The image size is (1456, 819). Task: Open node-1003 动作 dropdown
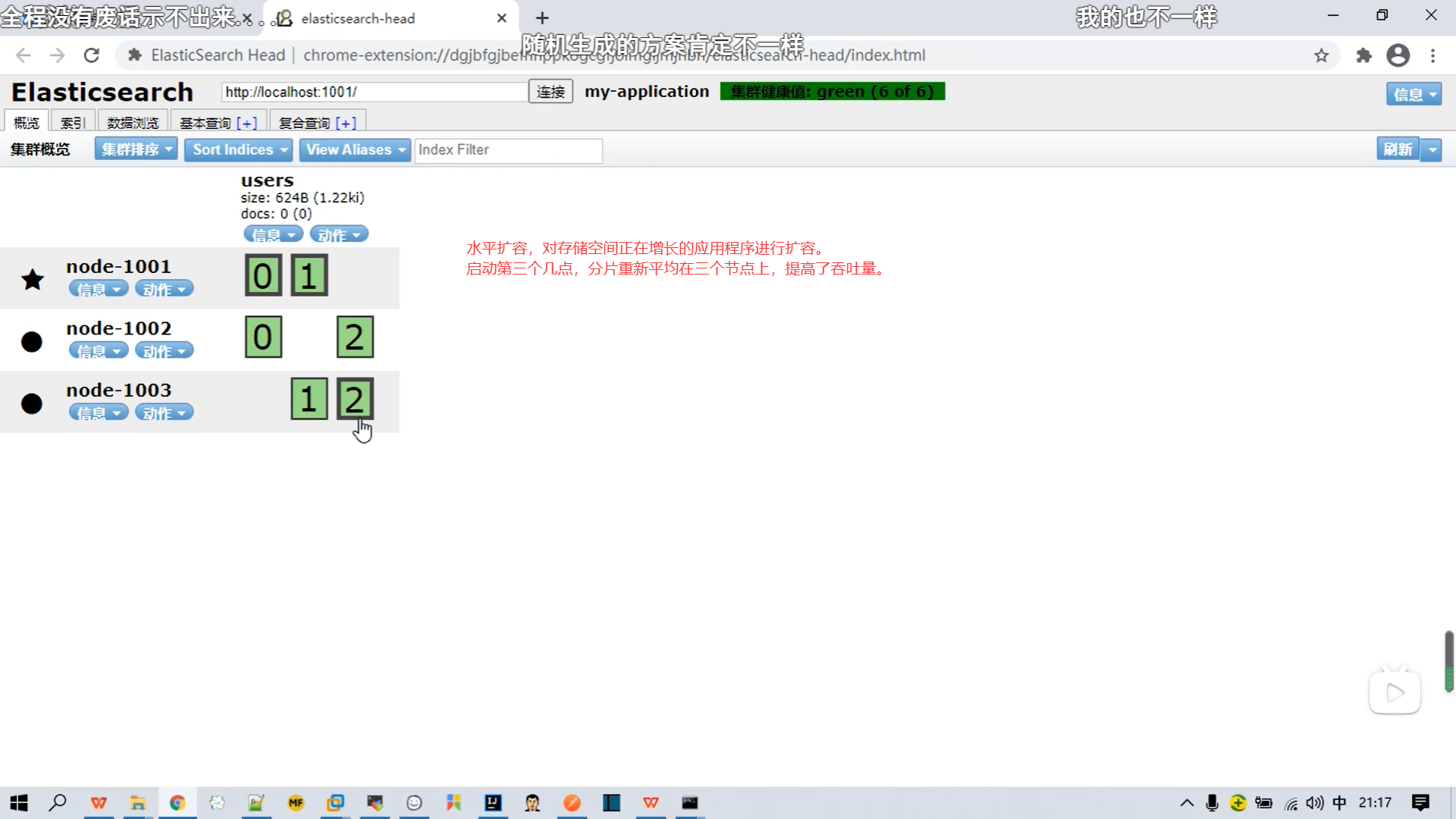pos(164,413)
